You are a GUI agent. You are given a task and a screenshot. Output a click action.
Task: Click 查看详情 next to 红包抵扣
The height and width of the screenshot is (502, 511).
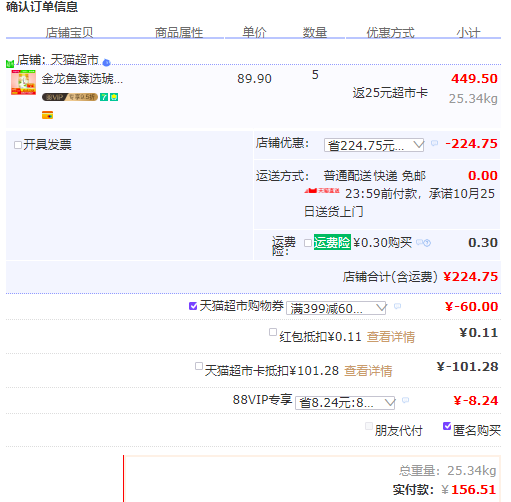tap(391, 337)
